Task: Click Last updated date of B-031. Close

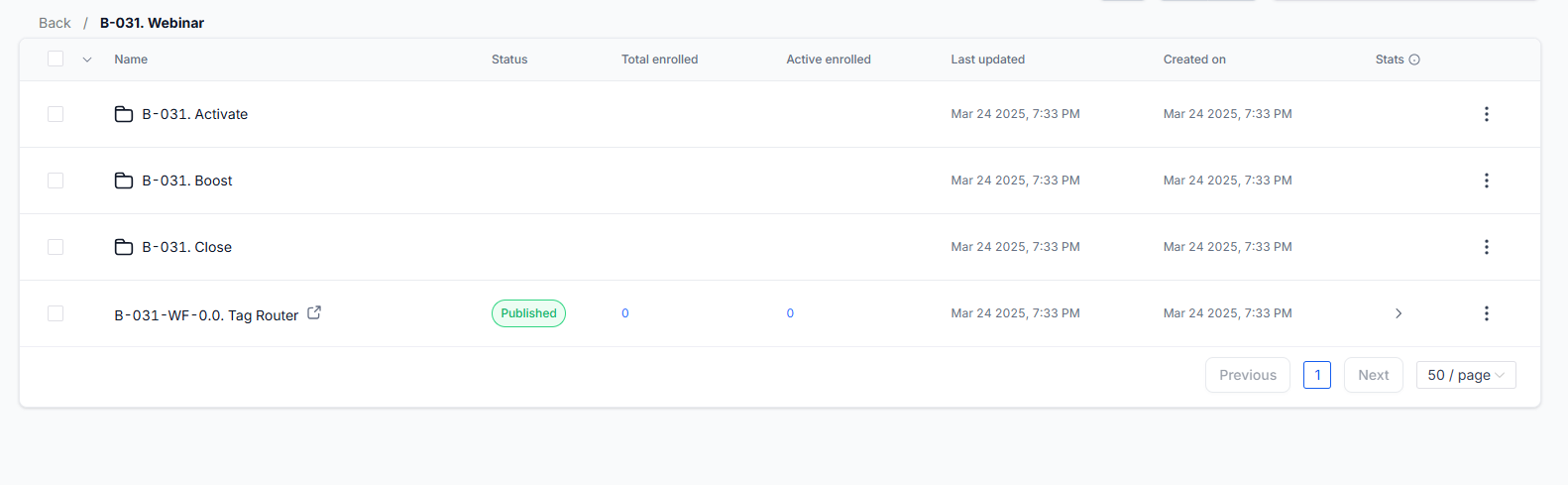Action: (x=1016, y=247)
